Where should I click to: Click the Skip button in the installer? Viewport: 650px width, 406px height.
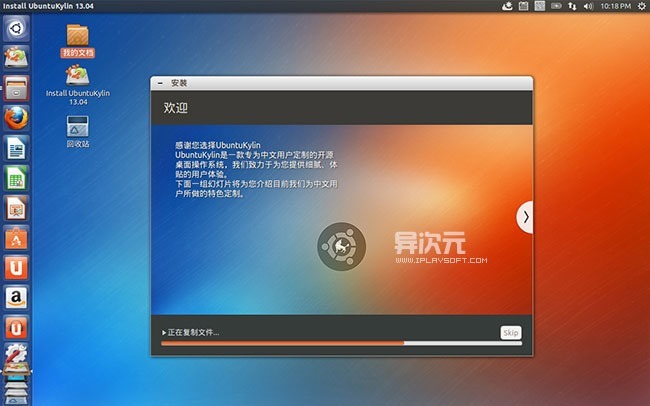[x=511, y=333]
